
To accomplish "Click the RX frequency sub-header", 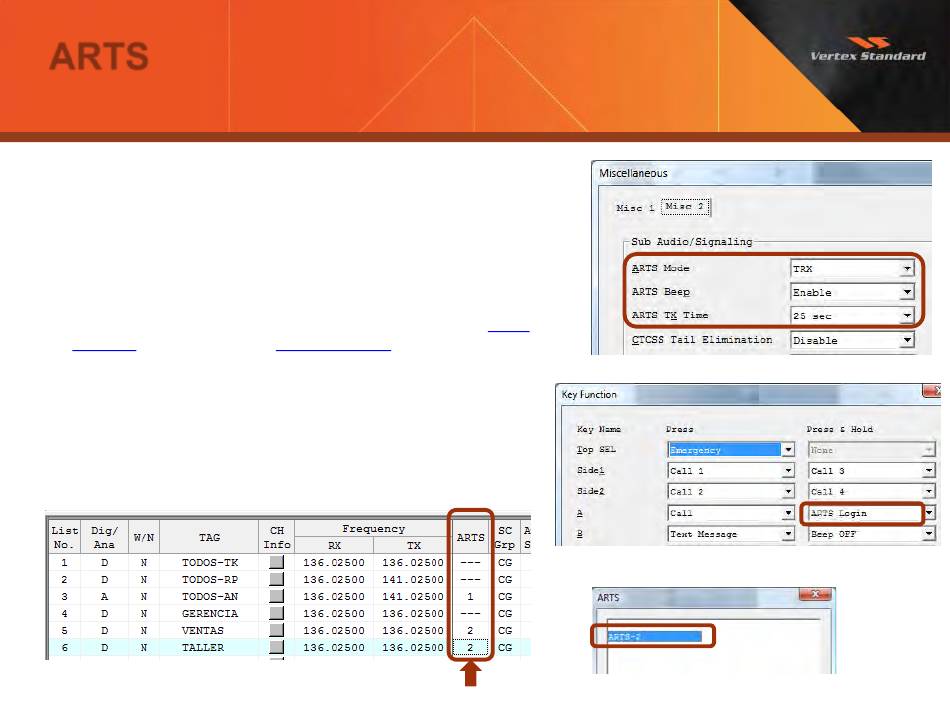I will coord(334,545).
